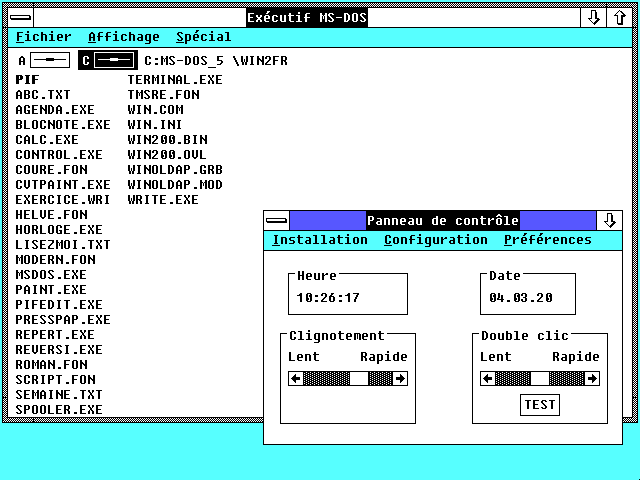Select file COURE.FON
640x480 pixels.
coord(51,170)
